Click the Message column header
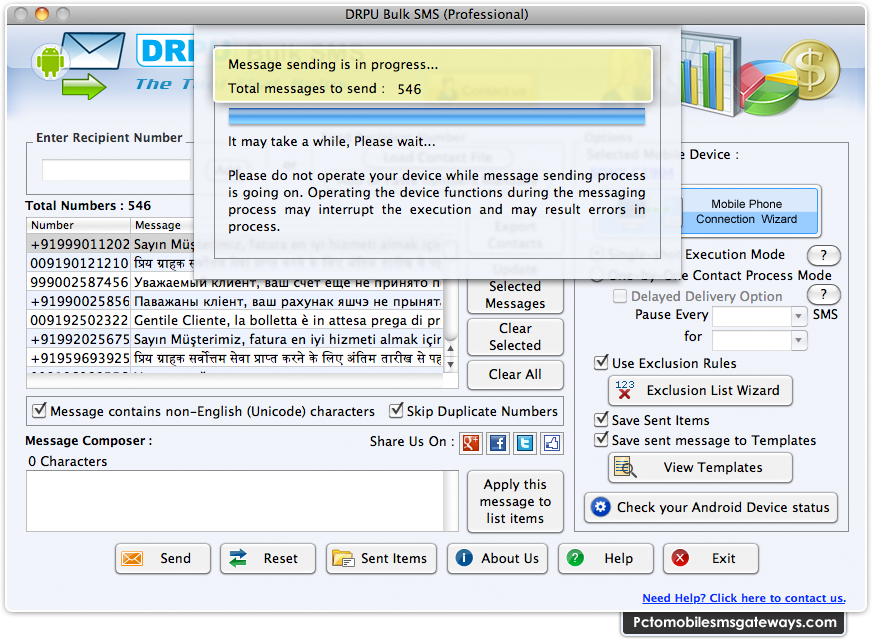The height and width of the screenshot is (639, 872). point(161,225)
